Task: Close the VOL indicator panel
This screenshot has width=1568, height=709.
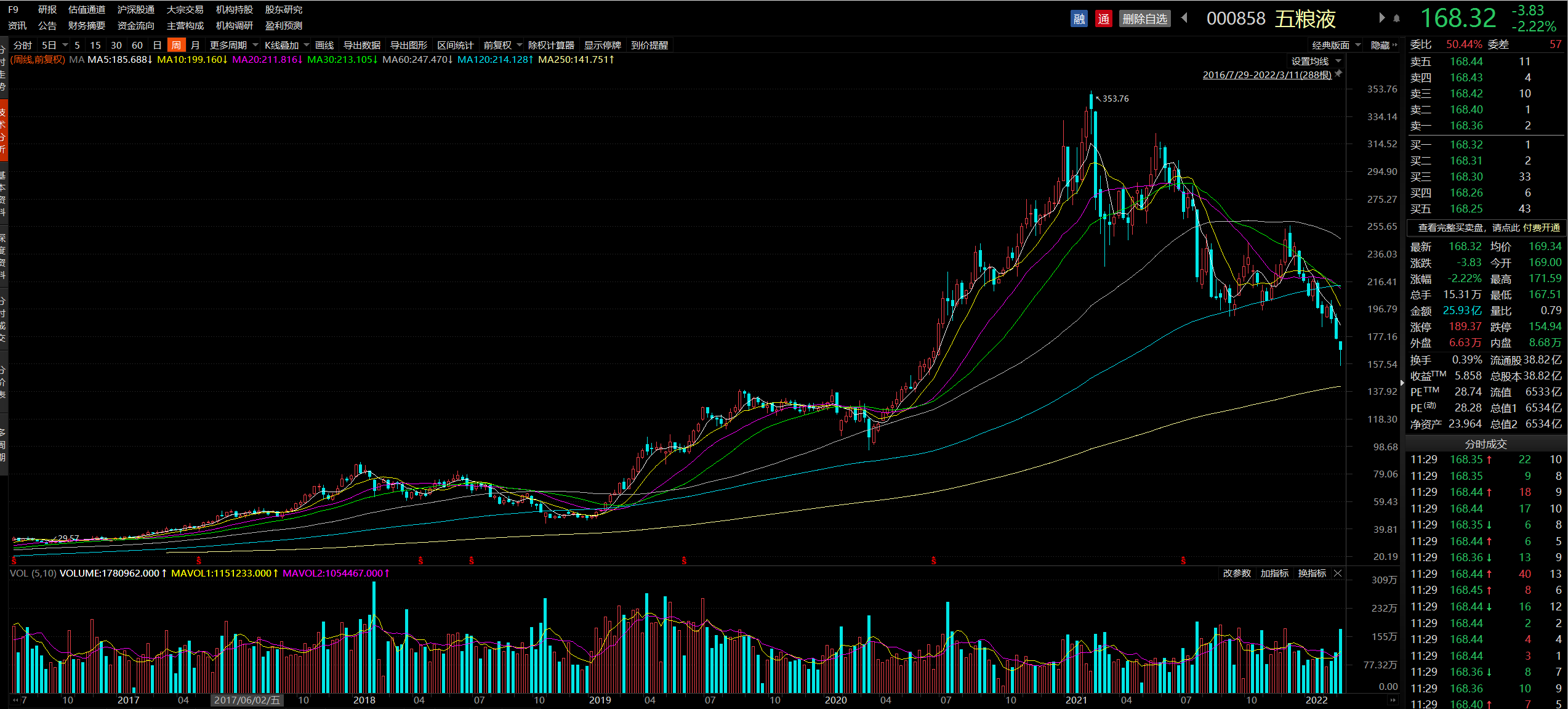Action: 1337,573
